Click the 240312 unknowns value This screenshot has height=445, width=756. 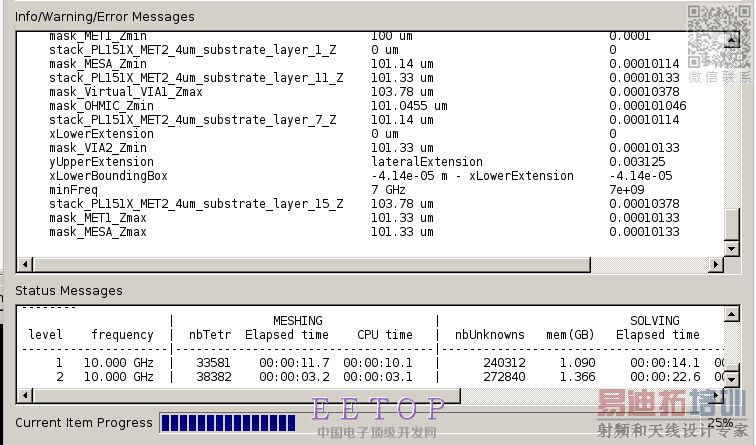pos(504,363)
